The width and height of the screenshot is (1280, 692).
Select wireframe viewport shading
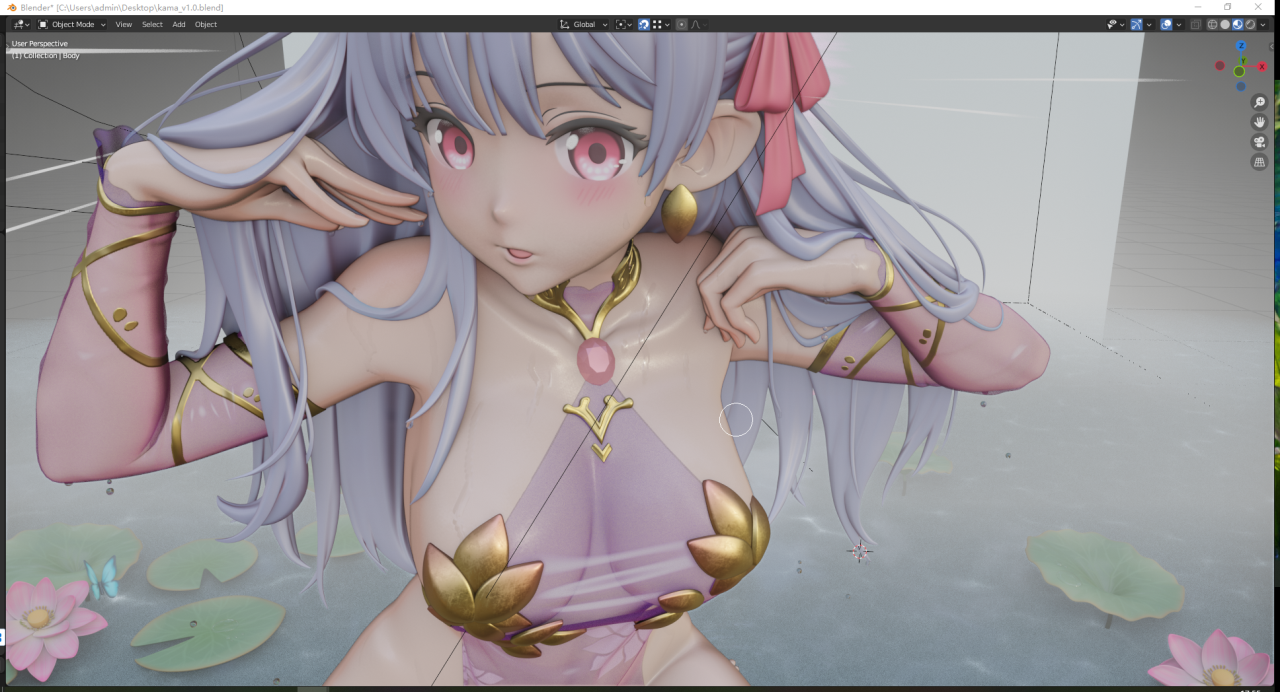(x=1212, y=24)
